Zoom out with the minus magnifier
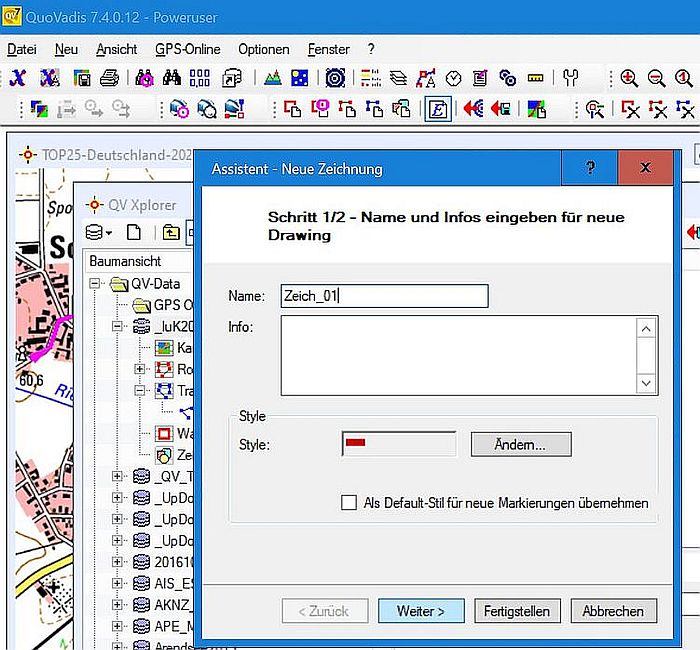 point(657,78)
